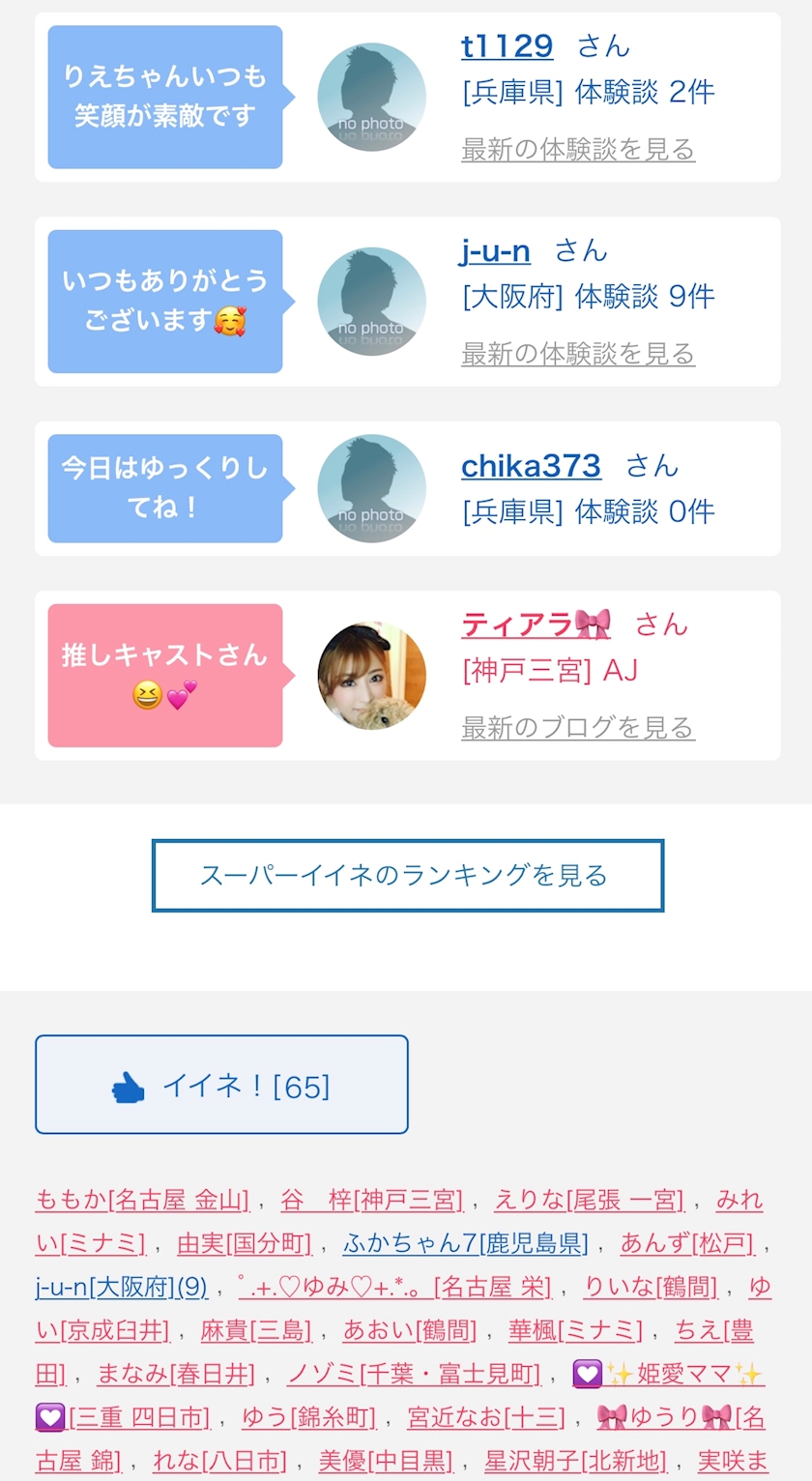The image size is (812, 1481).
Task: Open chika373 user profile link
Action: click(x=531, y=466)
